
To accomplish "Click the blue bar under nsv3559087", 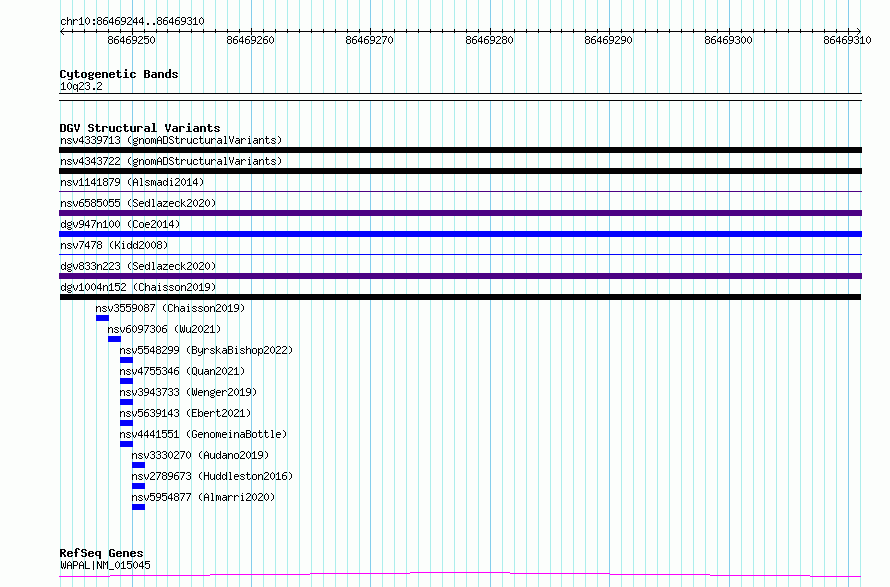I will click(102, 318).
